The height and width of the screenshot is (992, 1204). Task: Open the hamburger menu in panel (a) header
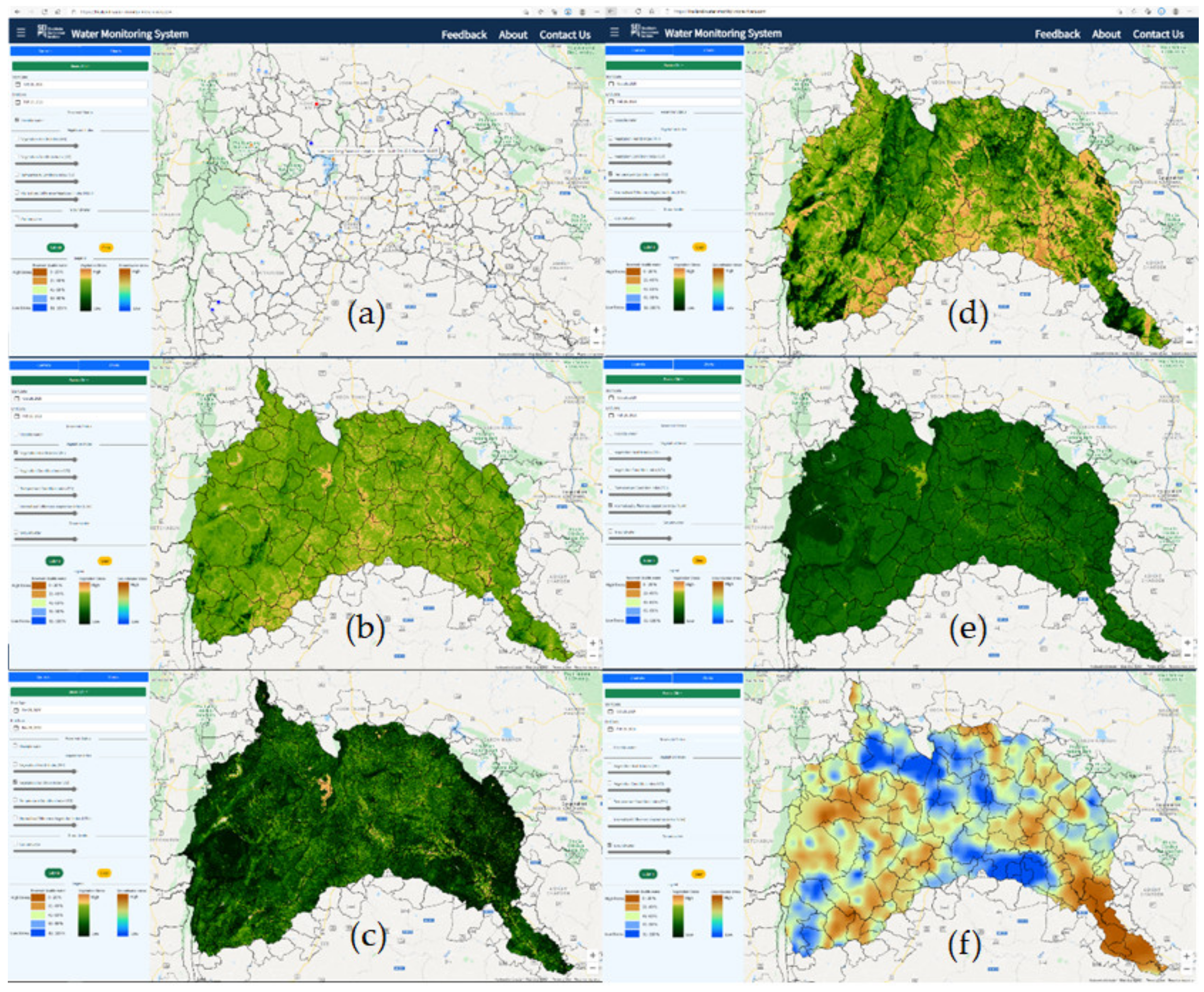click(x=21, y=33)
